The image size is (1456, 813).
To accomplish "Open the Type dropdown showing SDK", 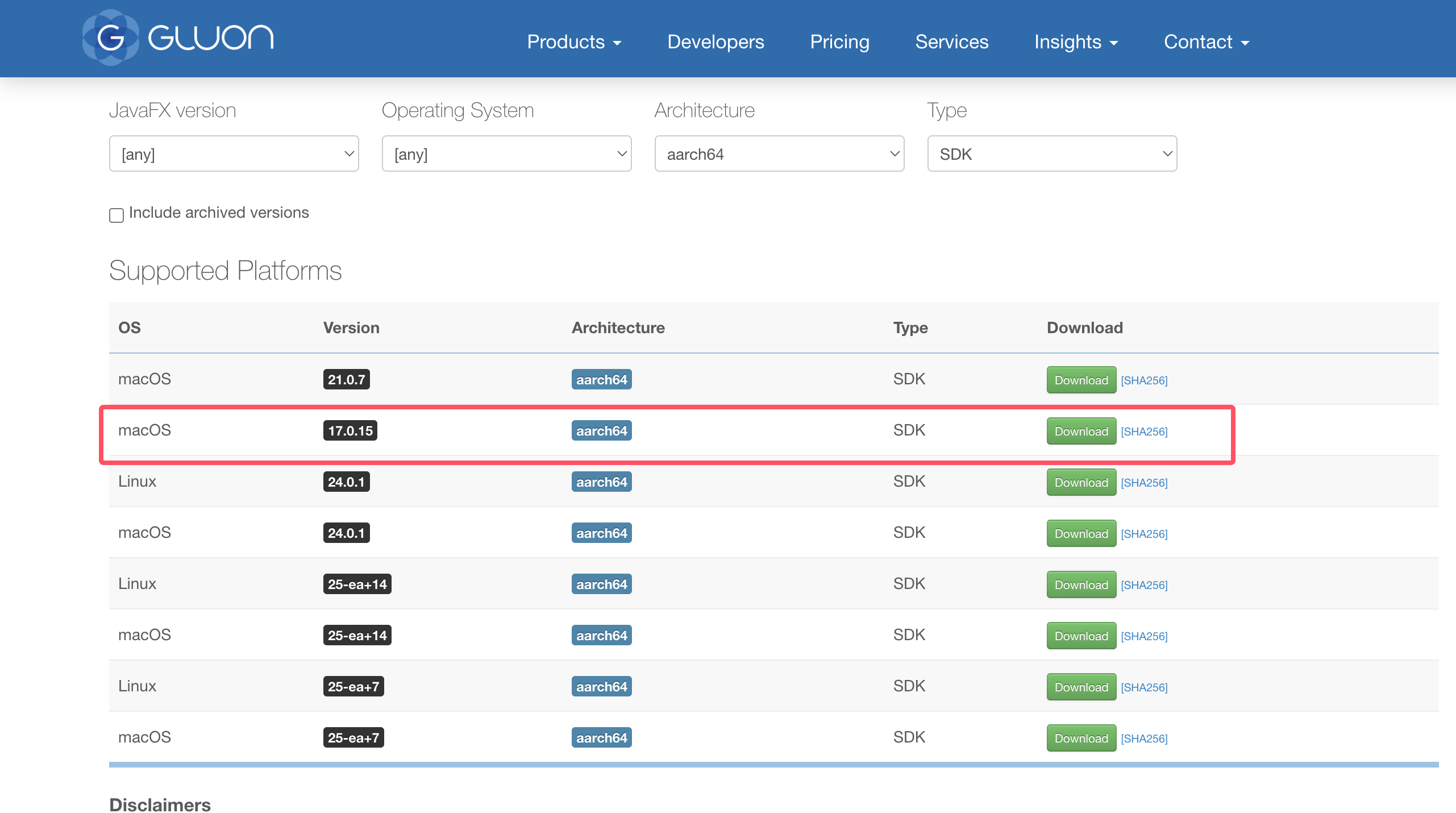I will coord(1052,154).
